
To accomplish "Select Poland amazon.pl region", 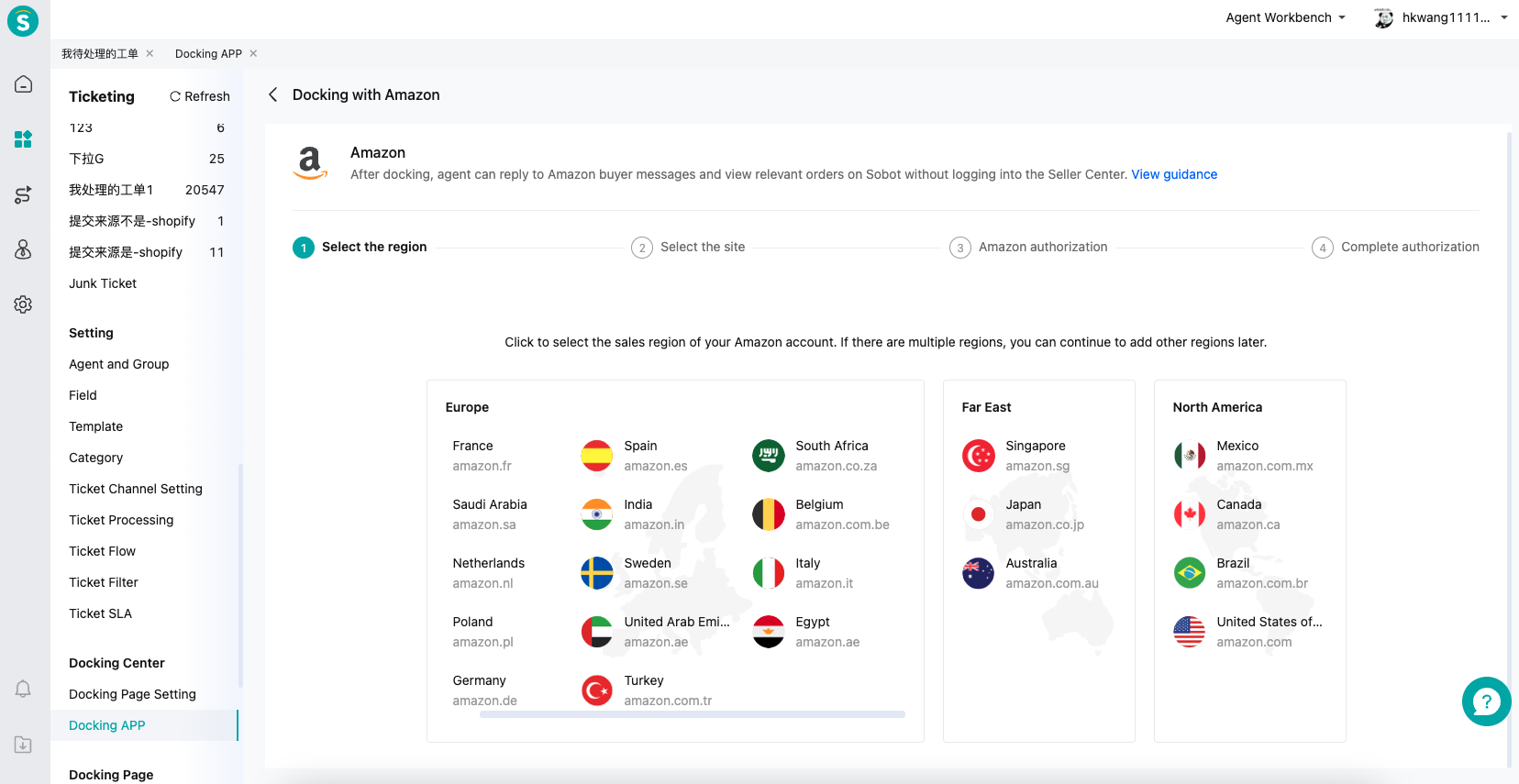I will (x=482, y=632).
